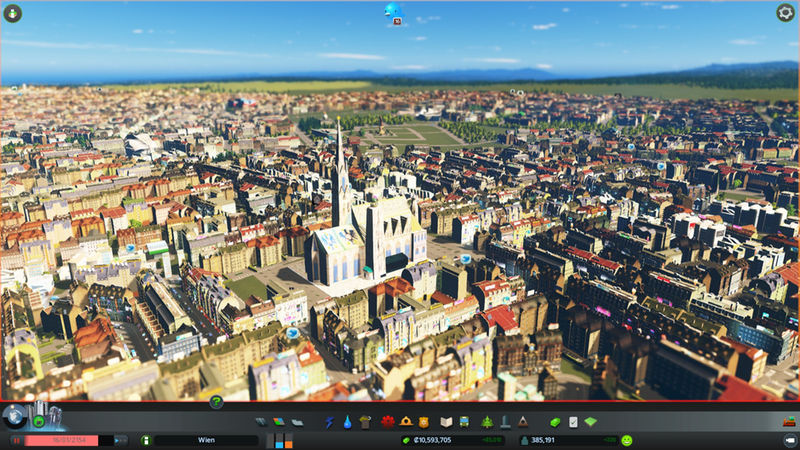Open the Economy money panel
This screenshot has height=450, width=800.
point(555,422)
